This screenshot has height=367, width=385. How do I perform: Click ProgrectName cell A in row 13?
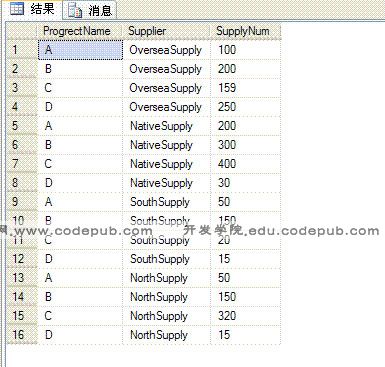click(x=80, y=278)
